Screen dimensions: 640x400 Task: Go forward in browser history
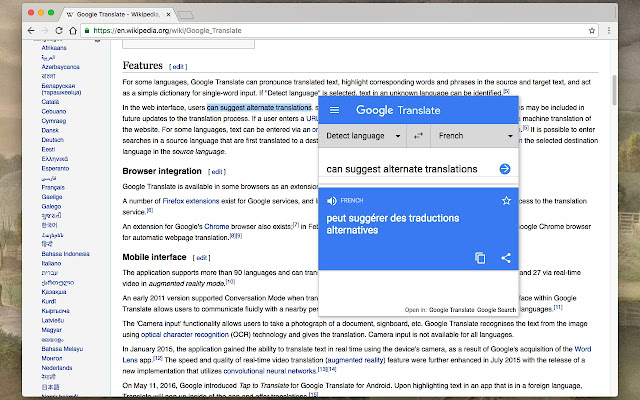click(x=45, y=31)
